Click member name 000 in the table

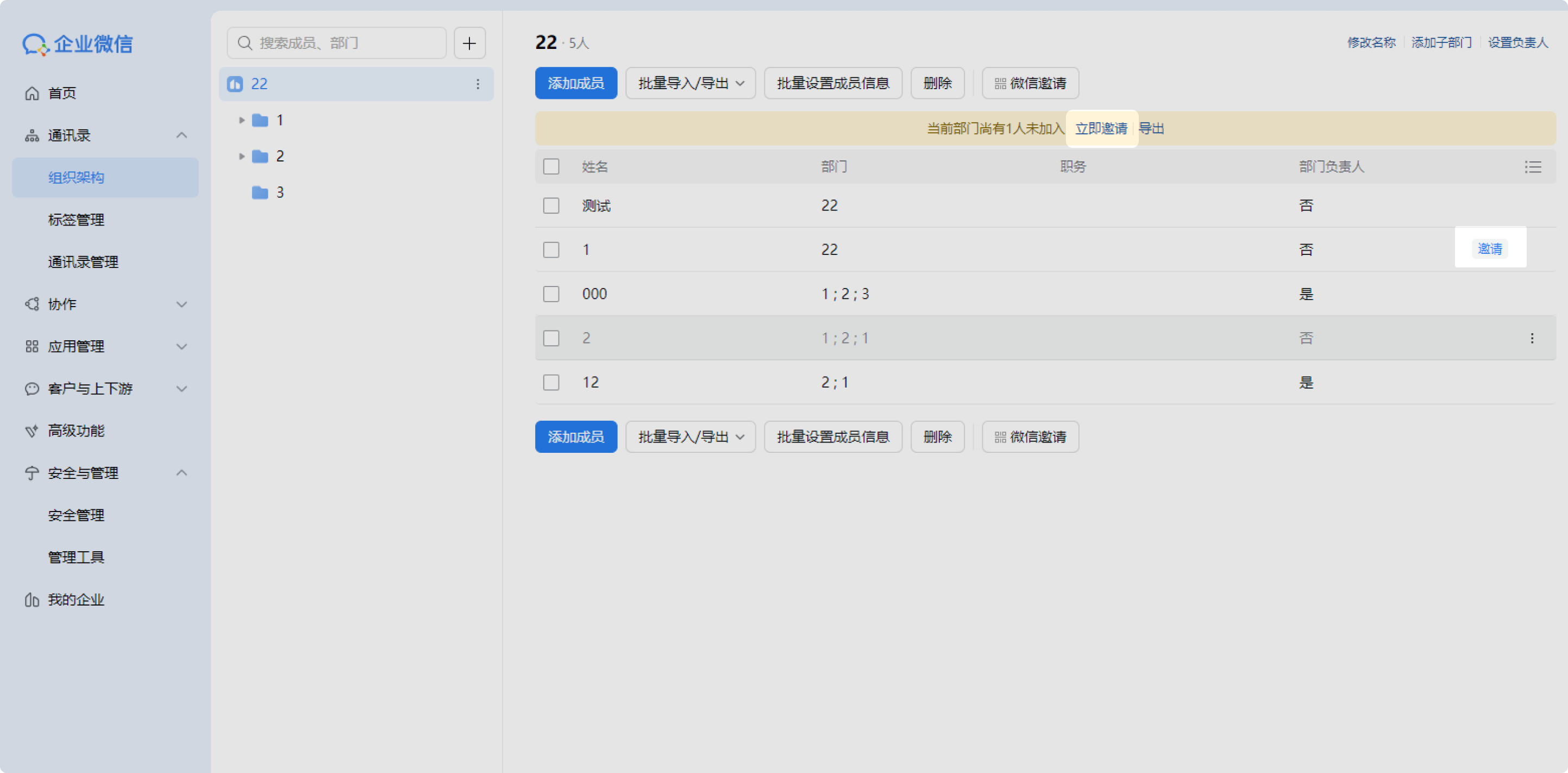pos(594,294)
